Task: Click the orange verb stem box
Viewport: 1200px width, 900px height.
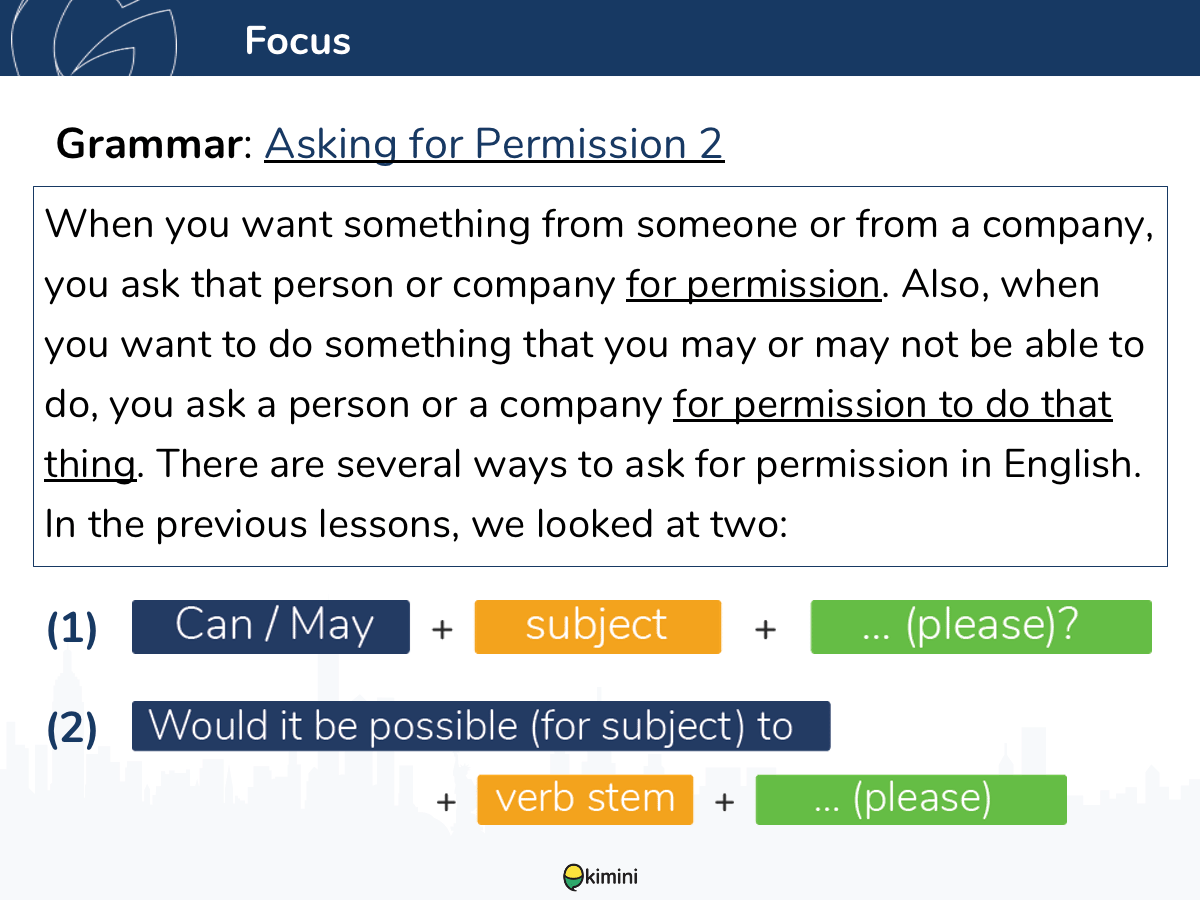Action: point(585,800)
